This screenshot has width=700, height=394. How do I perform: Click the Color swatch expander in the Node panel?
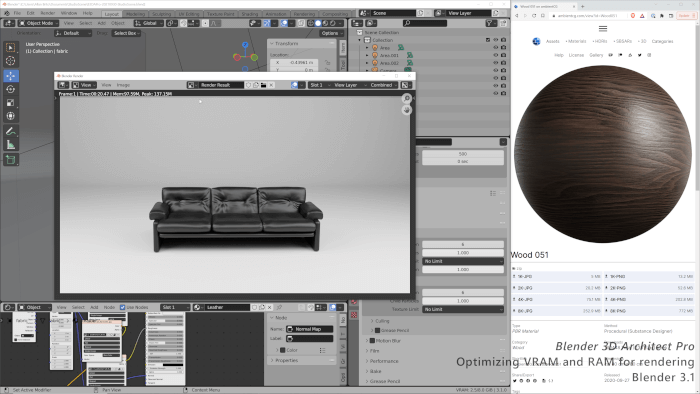[x=277, y=350]
